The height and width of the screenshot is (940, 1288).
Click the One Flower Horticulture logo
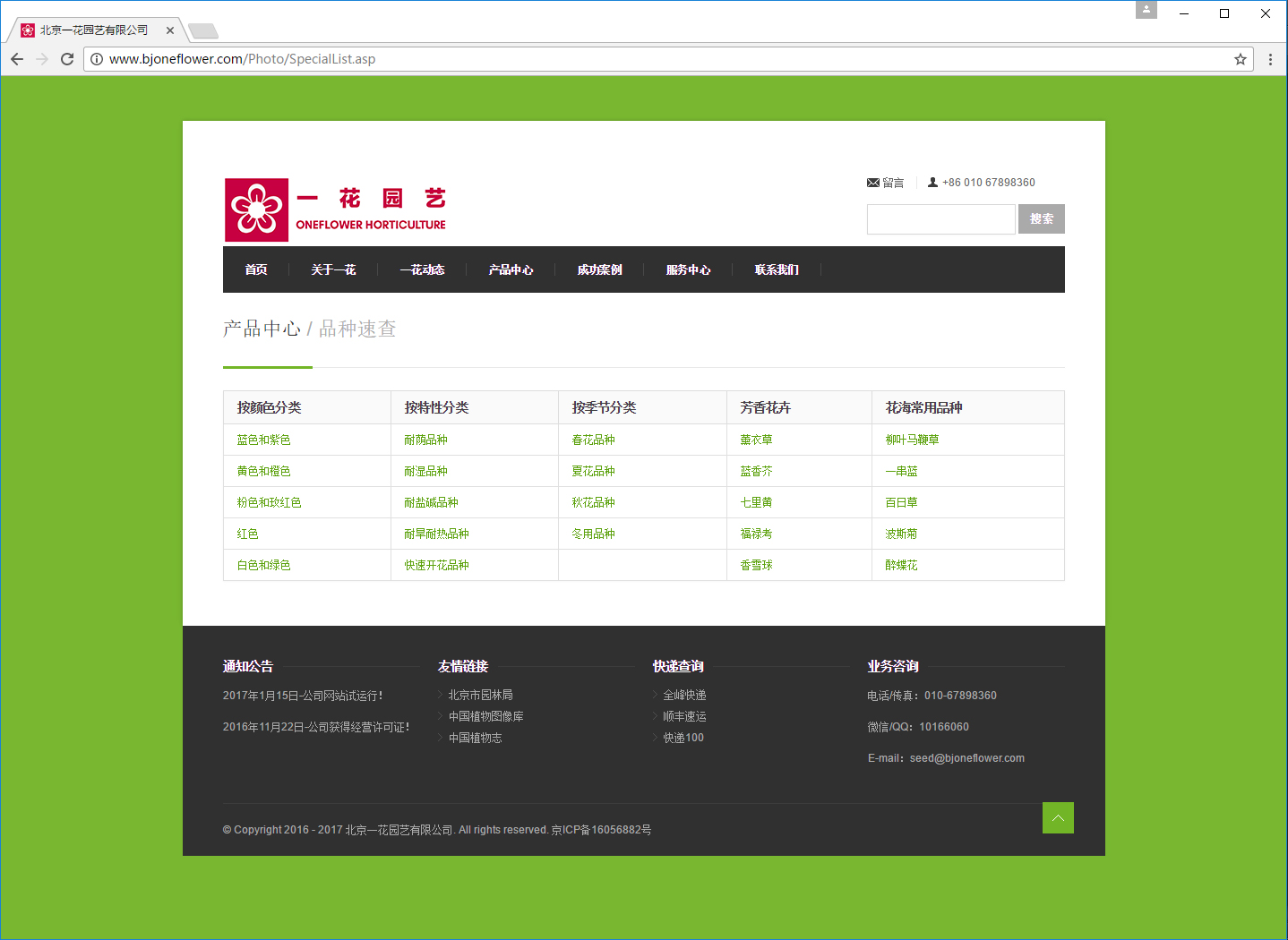point(335,210)
